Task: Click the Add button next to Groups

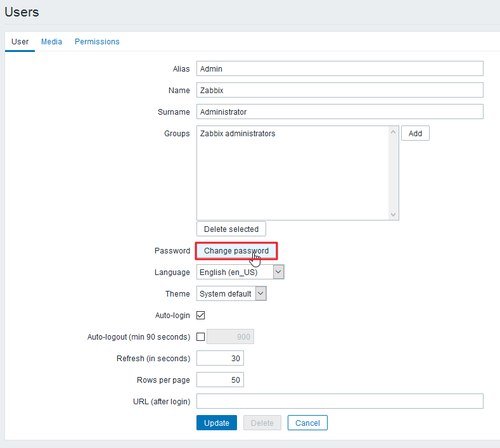Action: [415, 133]
